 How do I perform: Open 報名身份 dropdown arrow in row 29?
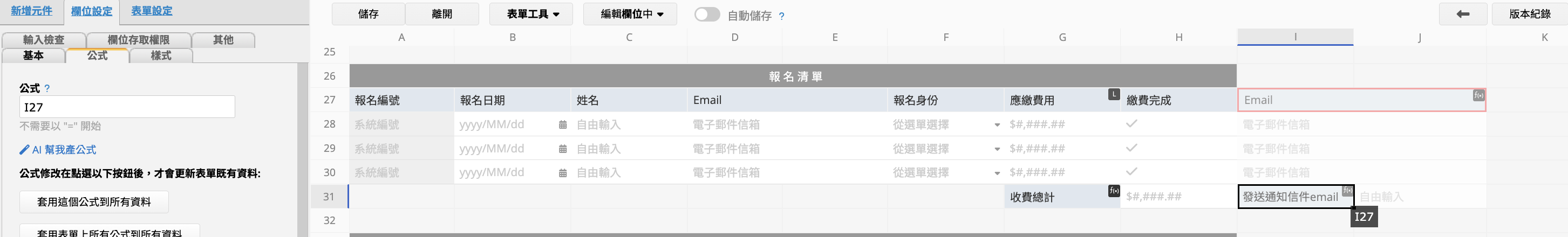click(x=997, y=150)
